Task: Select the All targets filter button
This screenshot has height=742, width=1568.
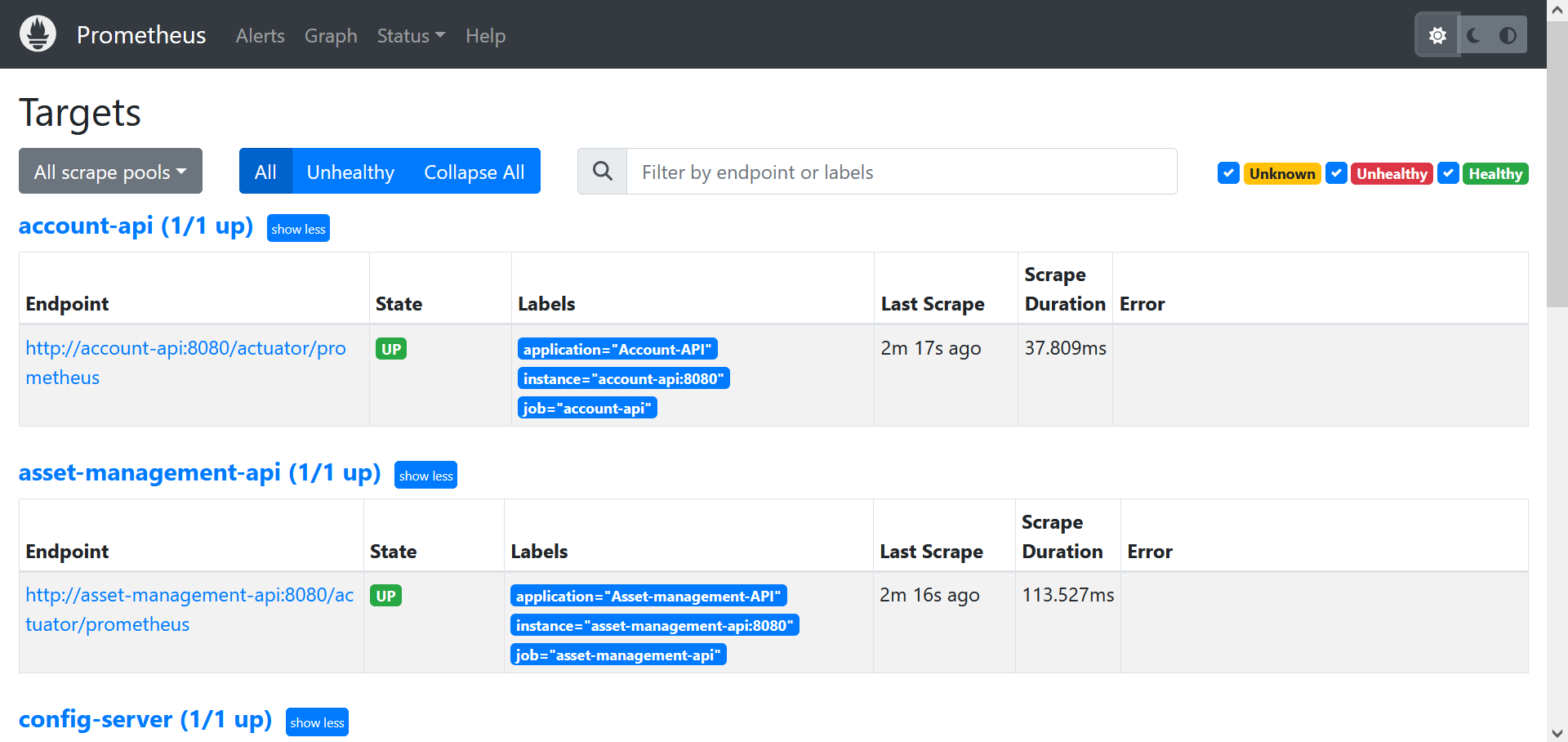Action: 265,171
